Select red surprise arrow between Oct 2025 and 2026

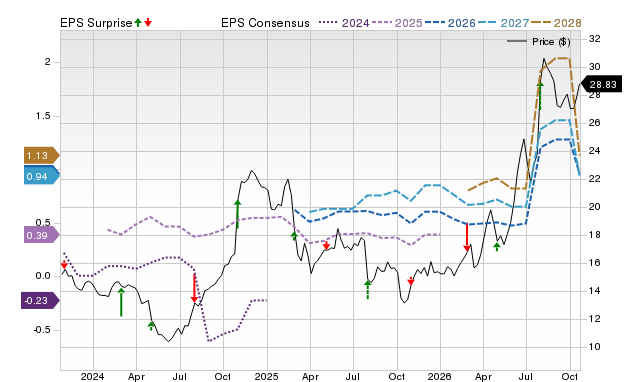[x=411, y=281]
